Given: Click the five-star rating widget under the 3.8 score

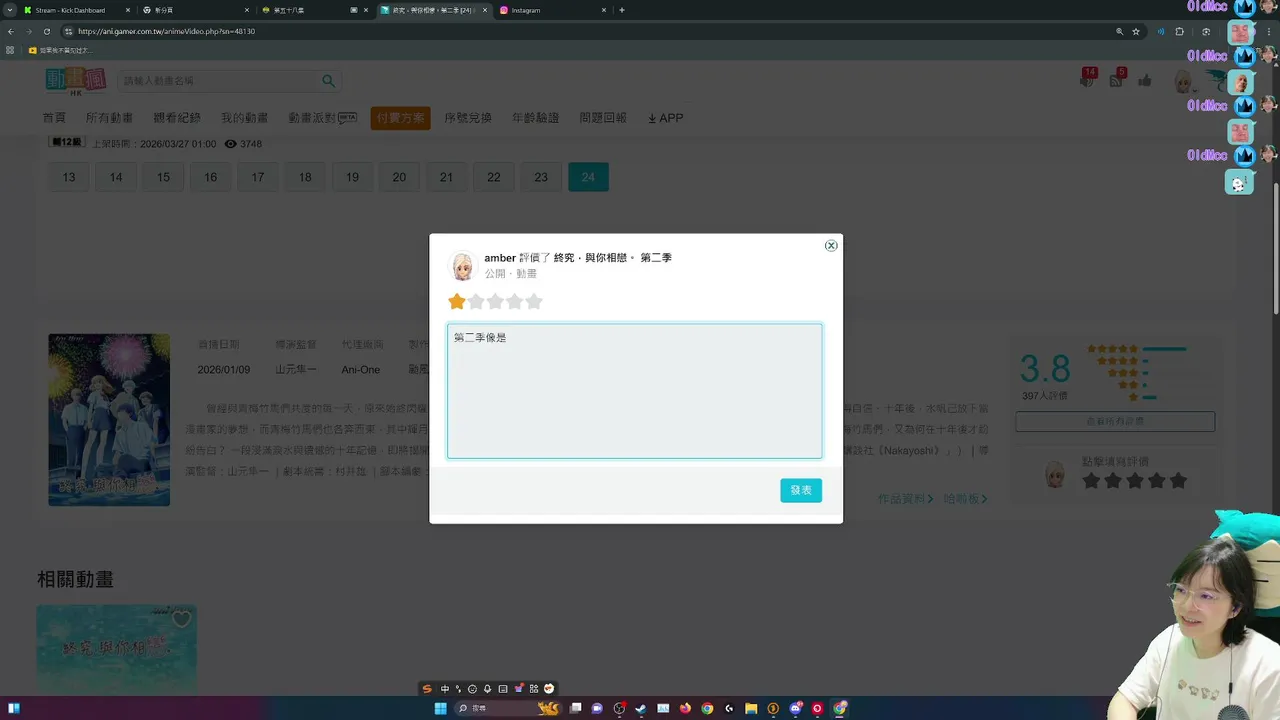Looking at the screenshot, I should coord(1135,481).
